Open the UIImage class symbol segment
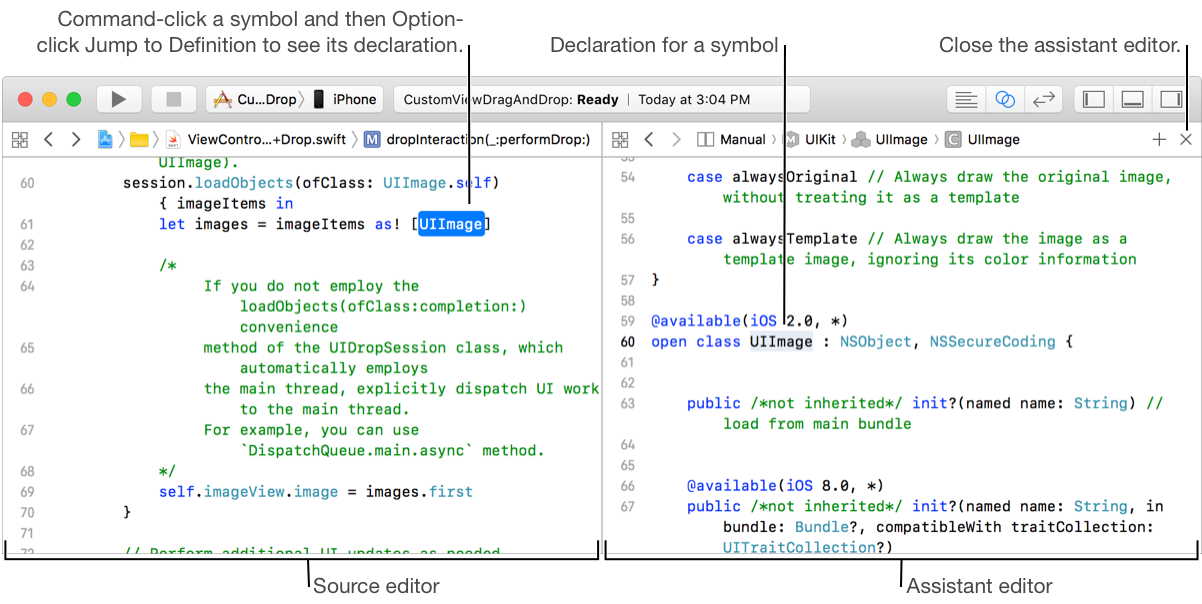The height and width of the screenshot is (604, 1202). [982, 139]
